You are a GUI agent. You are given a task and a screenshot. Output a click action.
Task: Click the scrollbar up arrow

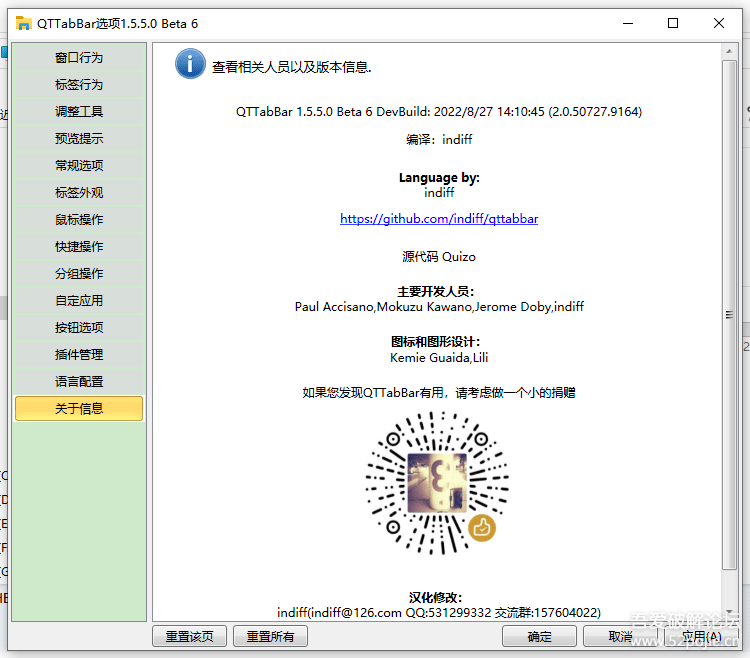729,51
